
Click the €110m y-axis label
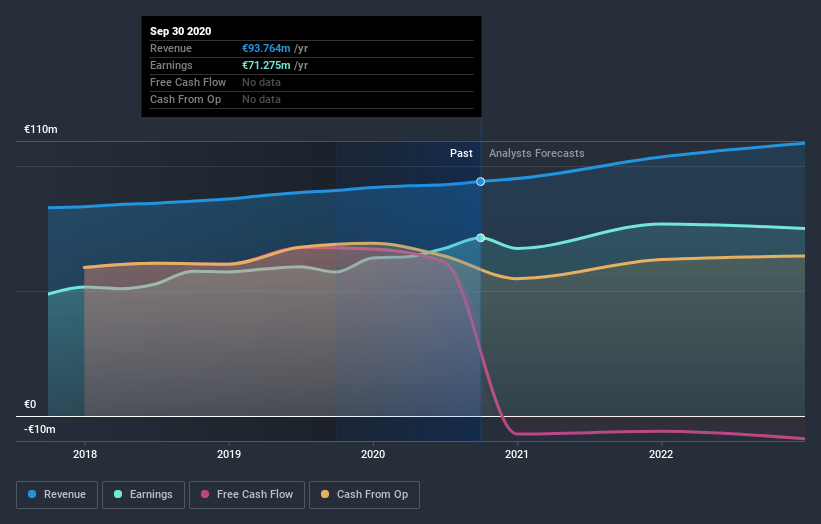(41, 129)
